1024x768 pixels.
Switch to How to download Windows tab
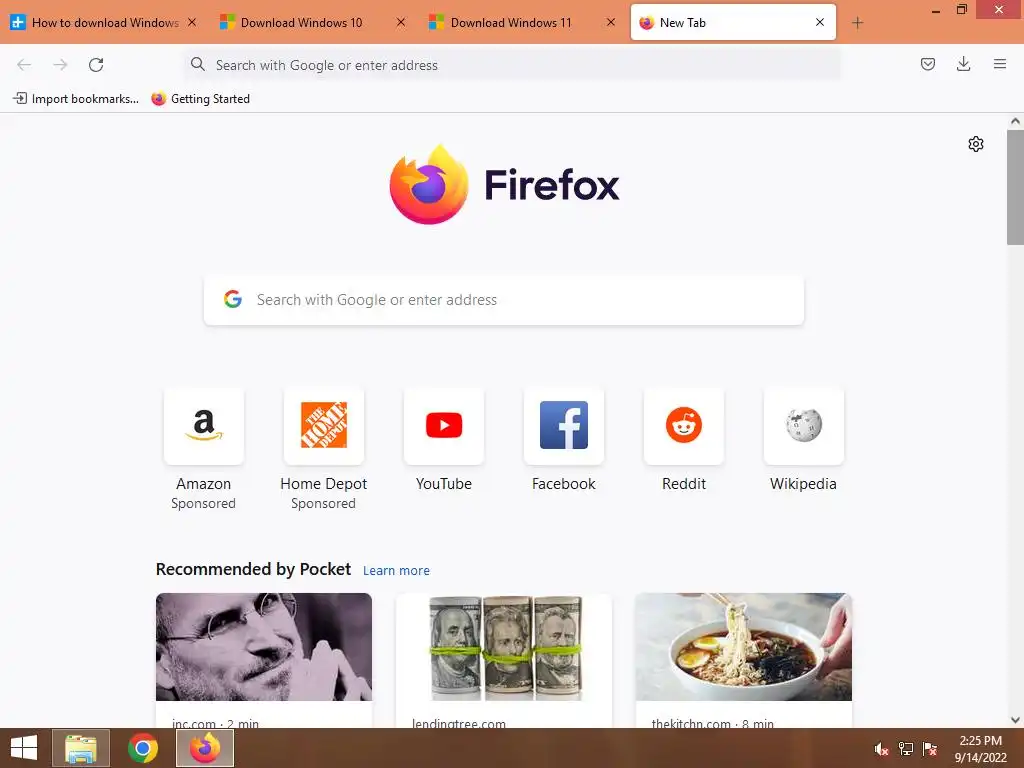coord(104,23)
